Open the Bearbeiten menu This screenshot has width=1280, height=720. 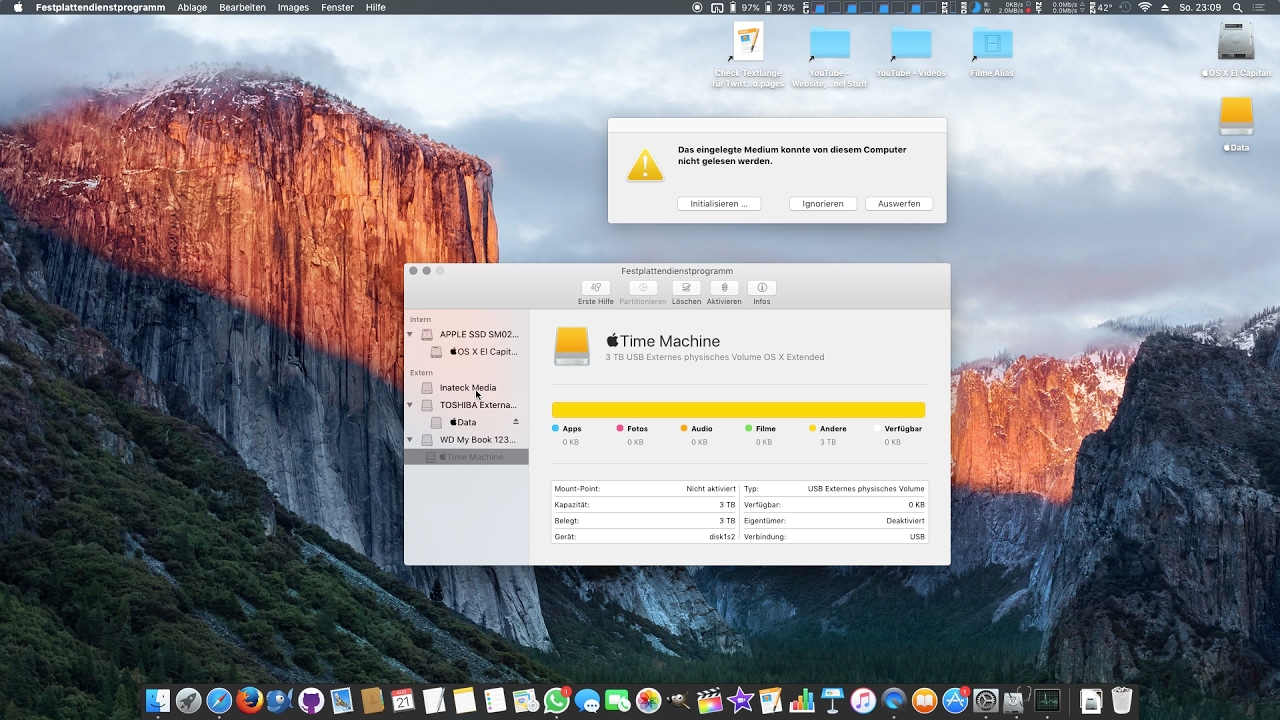coord(242,7)
